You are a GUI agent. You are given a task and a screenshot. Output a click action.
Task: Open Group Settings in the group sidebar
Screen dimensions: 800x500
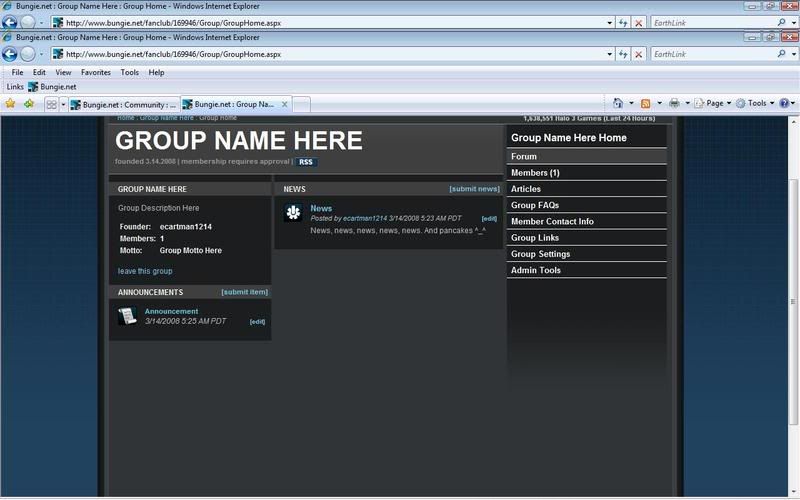540,254
